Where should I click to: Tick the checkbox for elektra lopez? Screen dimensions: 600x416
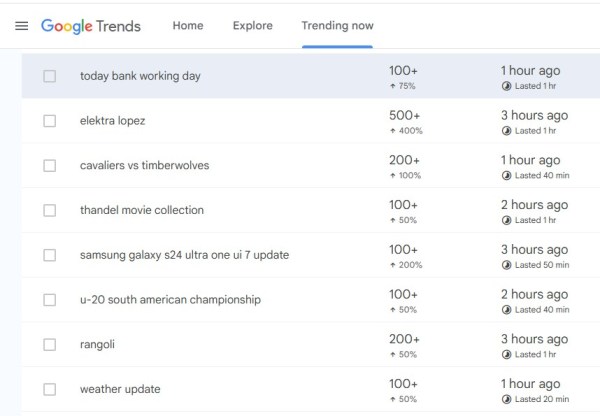click(50, 121)
